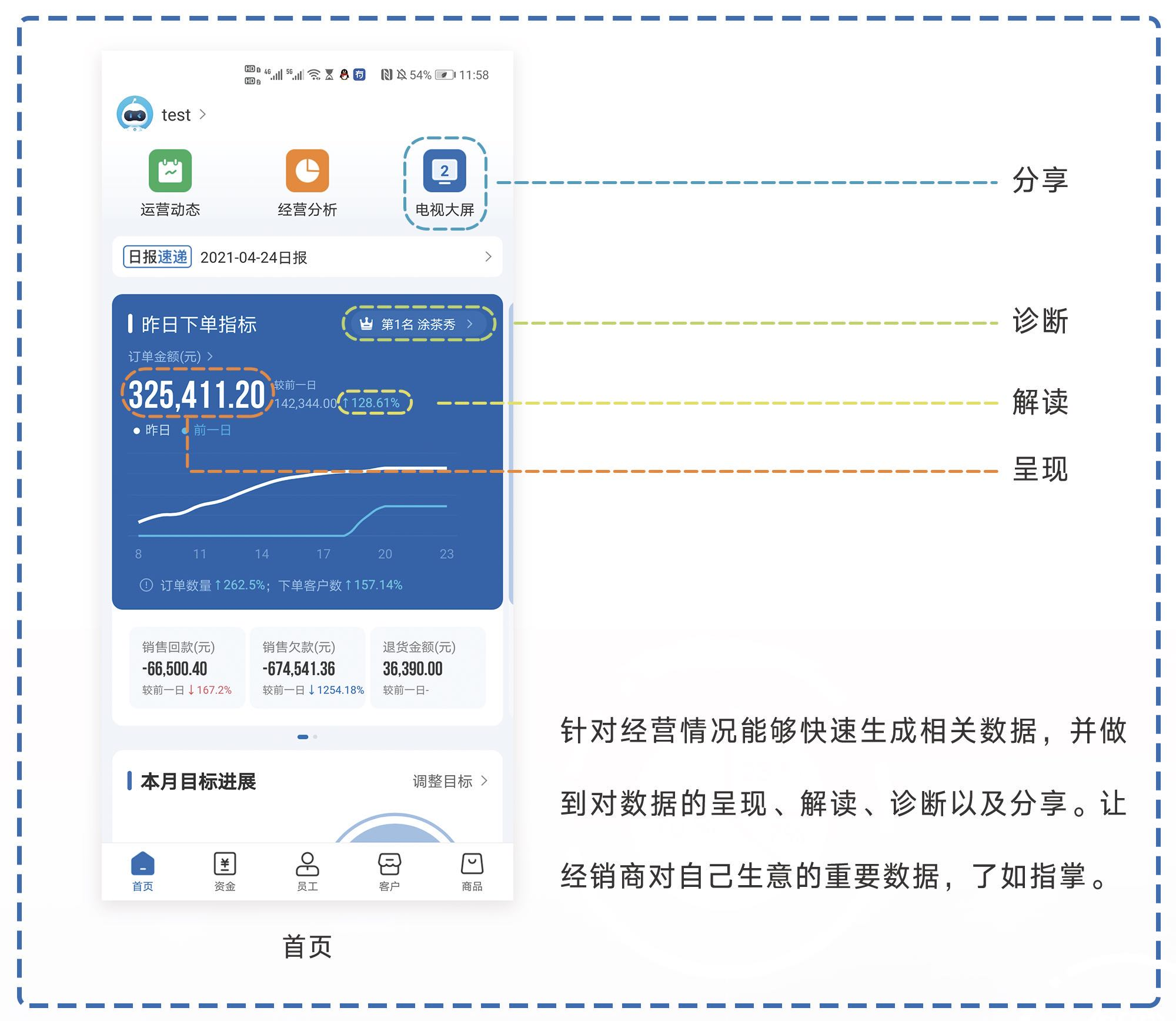Open 经营分析 orange pie chart icon
Viewport: 1176px width, 1021px height.
pos(307,171)
